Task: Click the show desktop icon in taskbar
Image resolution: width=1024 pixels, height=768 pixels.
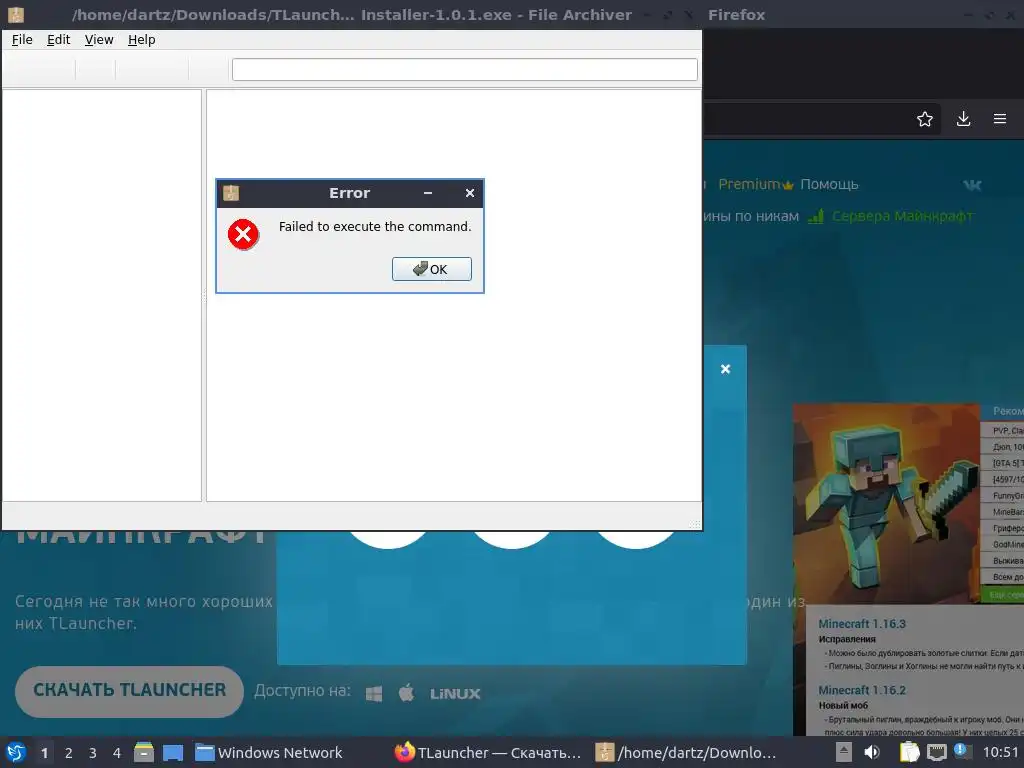Action: tap(173, 753)
